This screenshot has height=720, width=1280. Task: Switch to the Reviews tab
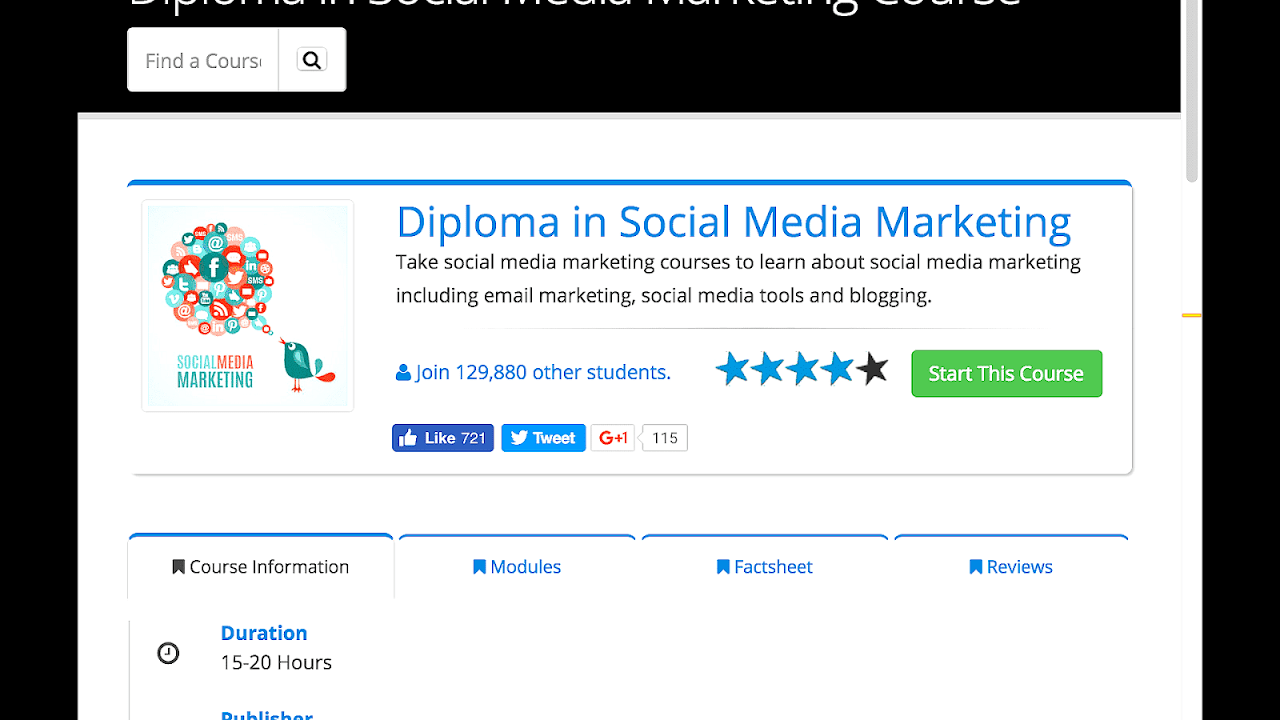pyautogui.click(x=1011, y=567)
